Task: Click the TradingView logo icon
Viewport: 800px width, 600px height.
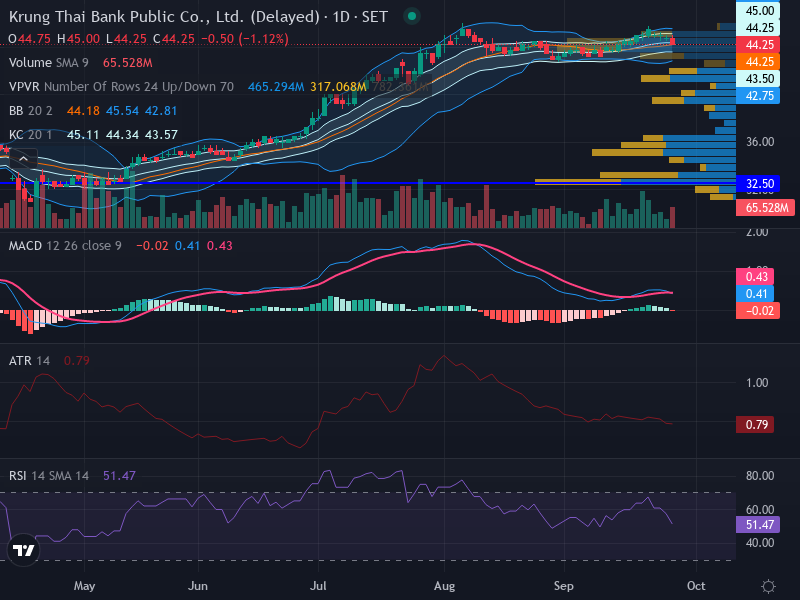Action: point(23,550)
